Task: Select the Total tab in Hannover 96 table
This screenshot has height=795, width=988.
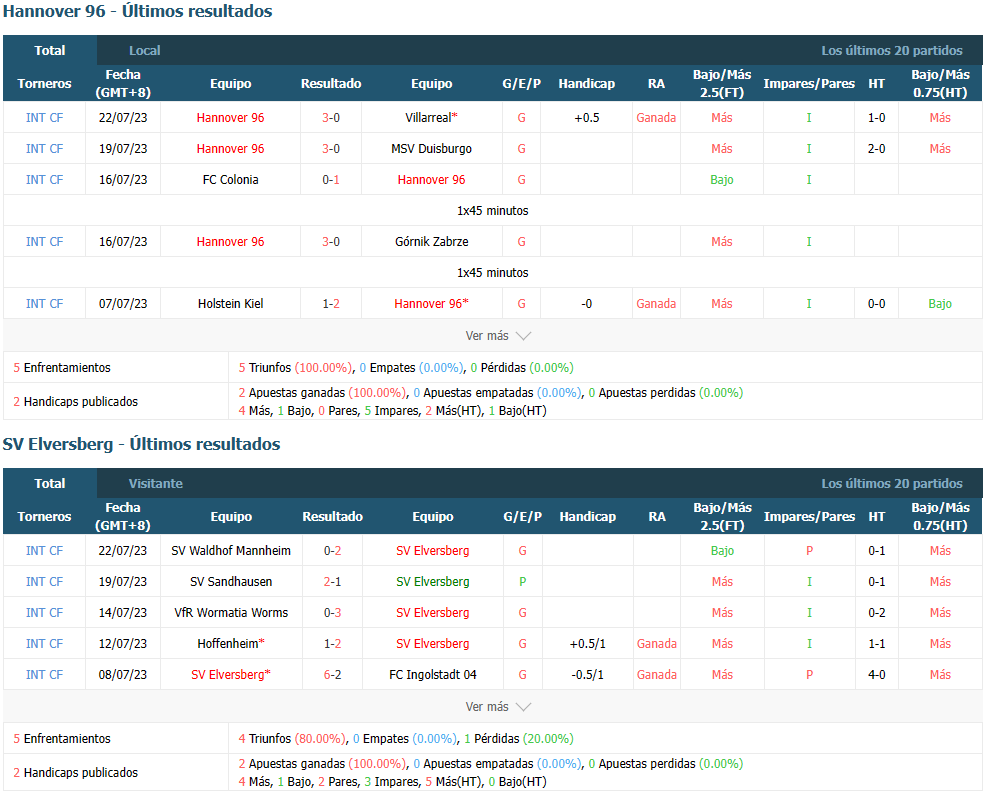Action: click(x=50, y=50)
